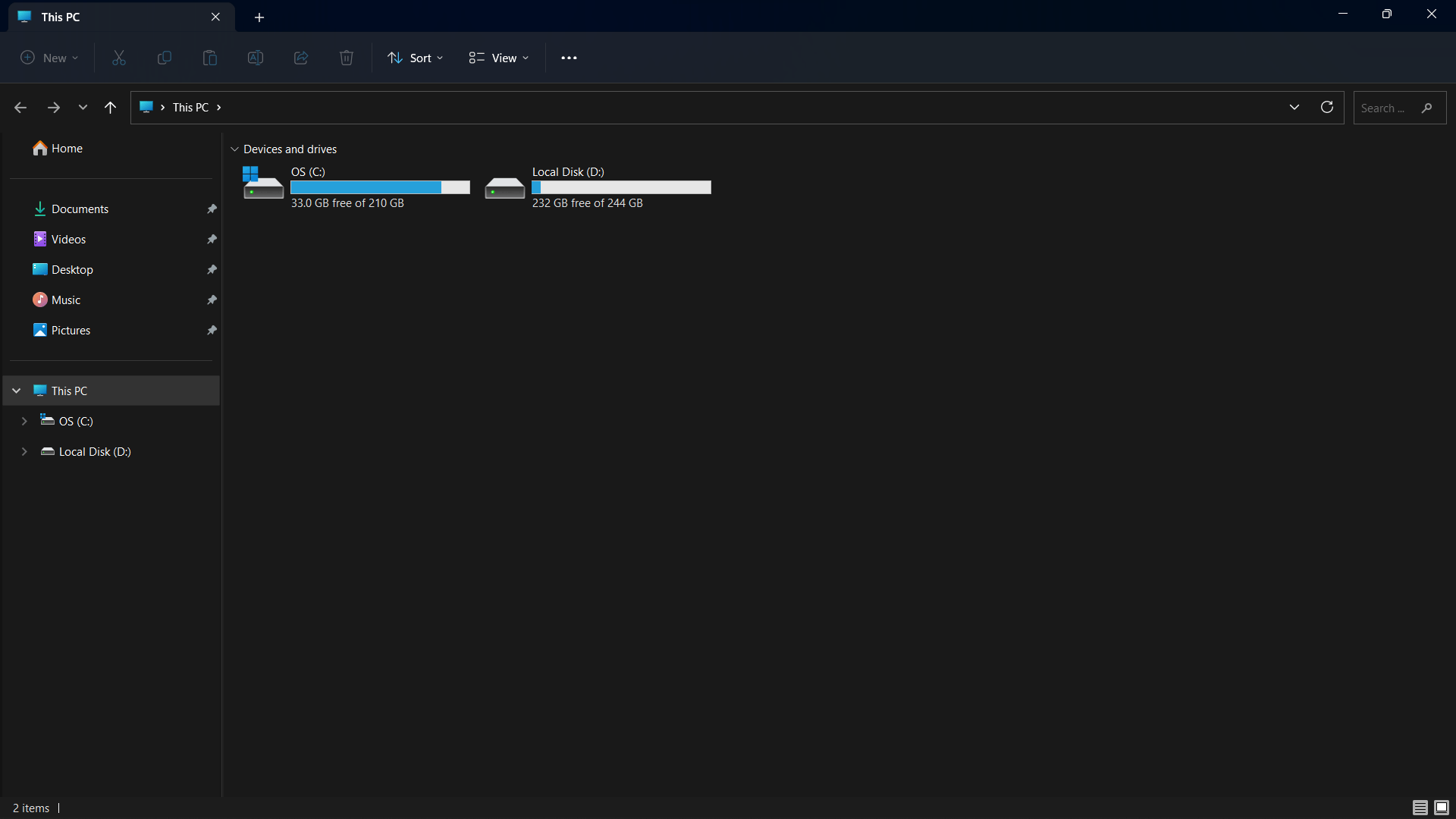This screenshot has width=1456, height=819.
Task: Unpin Desktop using its pin icon
Action: coord(212,269)
